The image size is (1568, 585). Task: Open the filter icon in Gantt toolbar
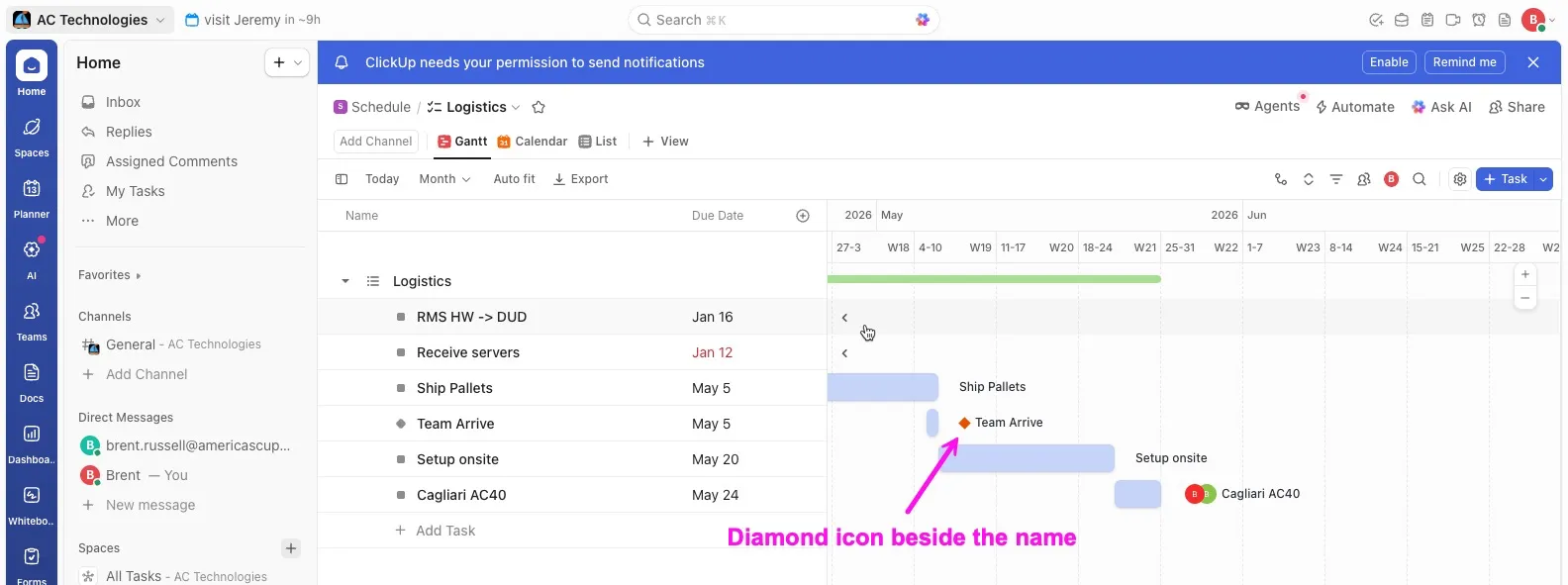[x=1336, y=179]
